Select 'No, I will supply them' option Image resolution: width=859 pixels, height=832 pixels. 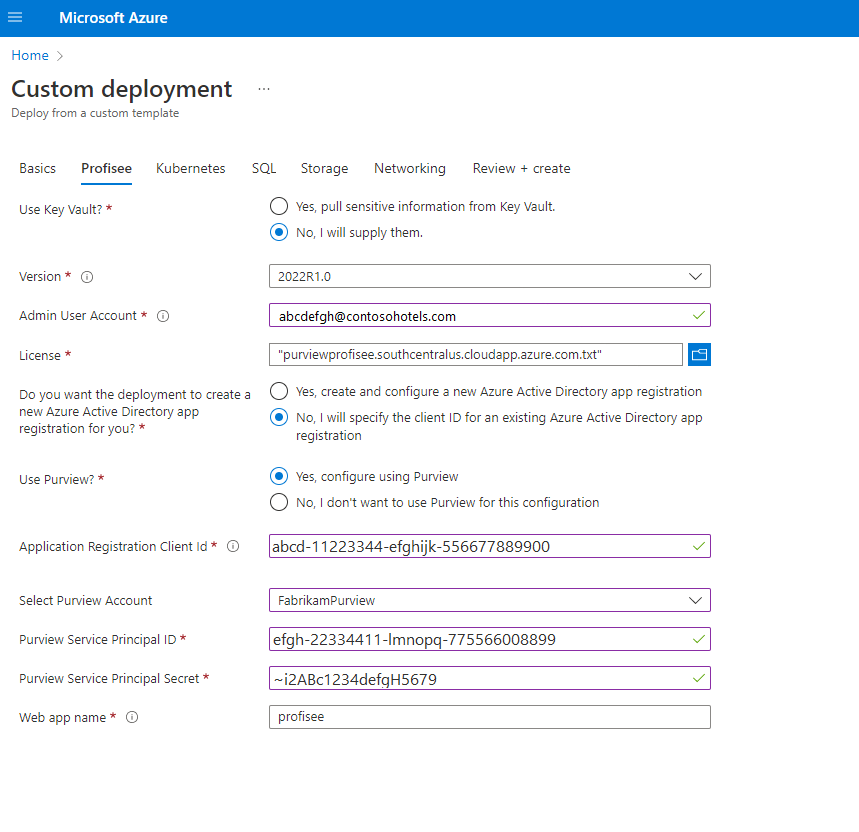279,232
